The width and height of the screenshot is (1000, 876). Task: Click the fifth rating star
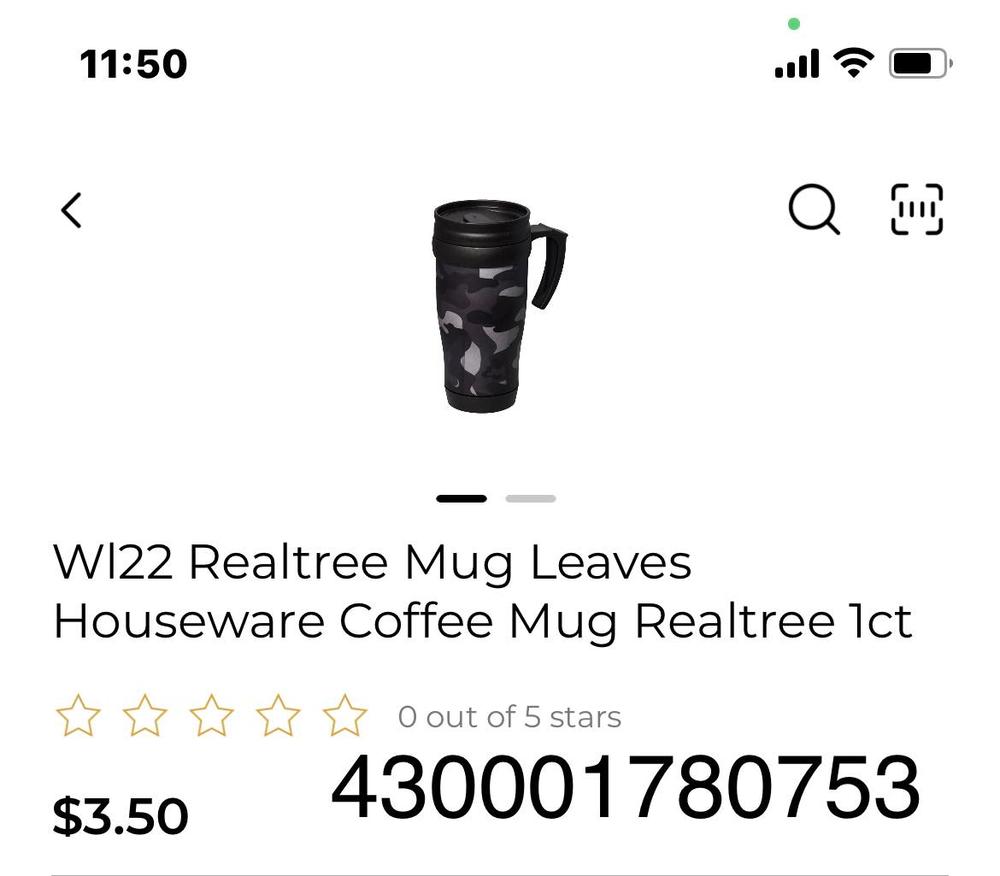coord(345,715)
